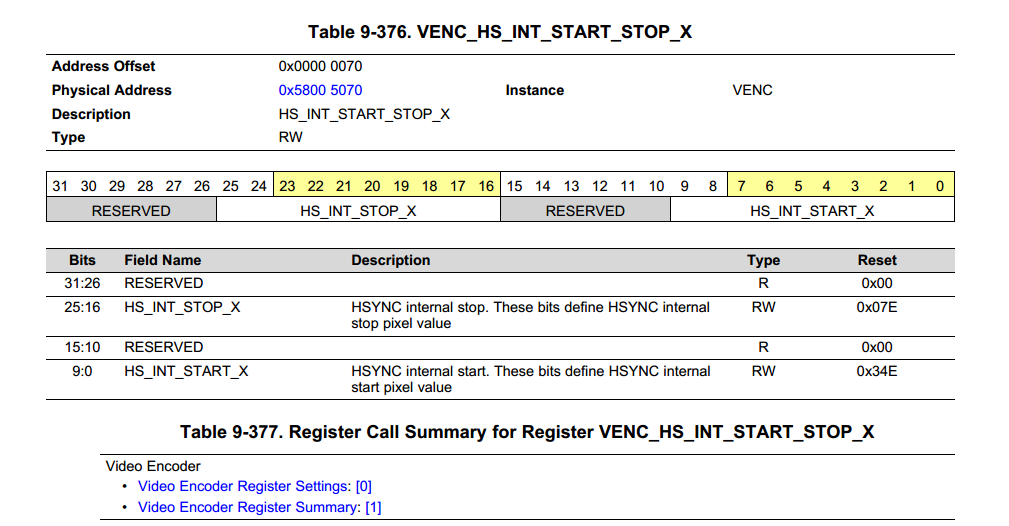Viewport: 1009px width, 526px height.
Task: Select the left RESERVED cell in the bit diagram
Action: click(x=131, y=211)
